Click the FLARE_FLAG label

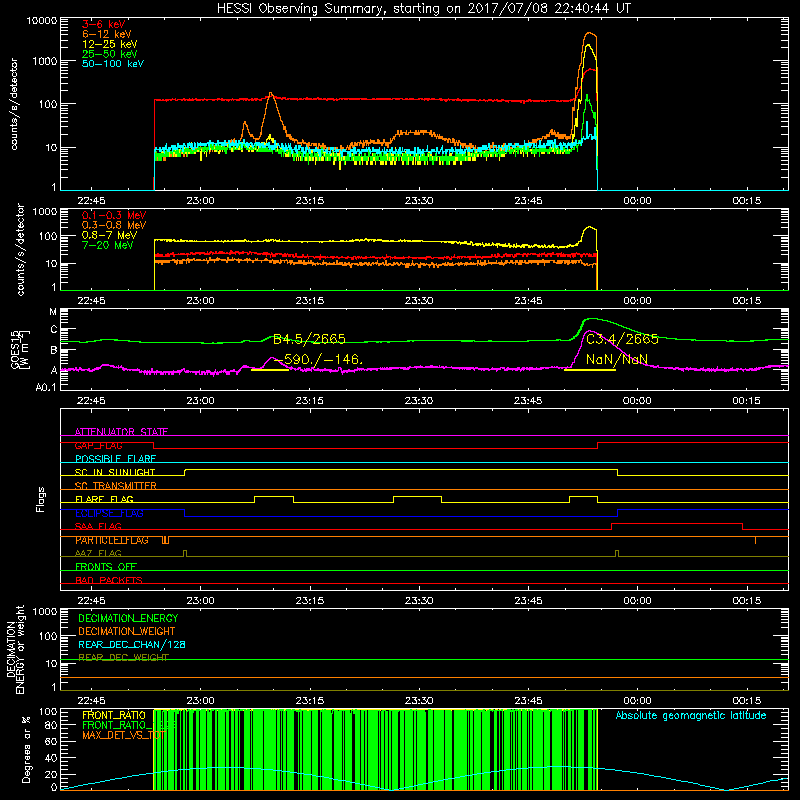(x=104, y=499)
